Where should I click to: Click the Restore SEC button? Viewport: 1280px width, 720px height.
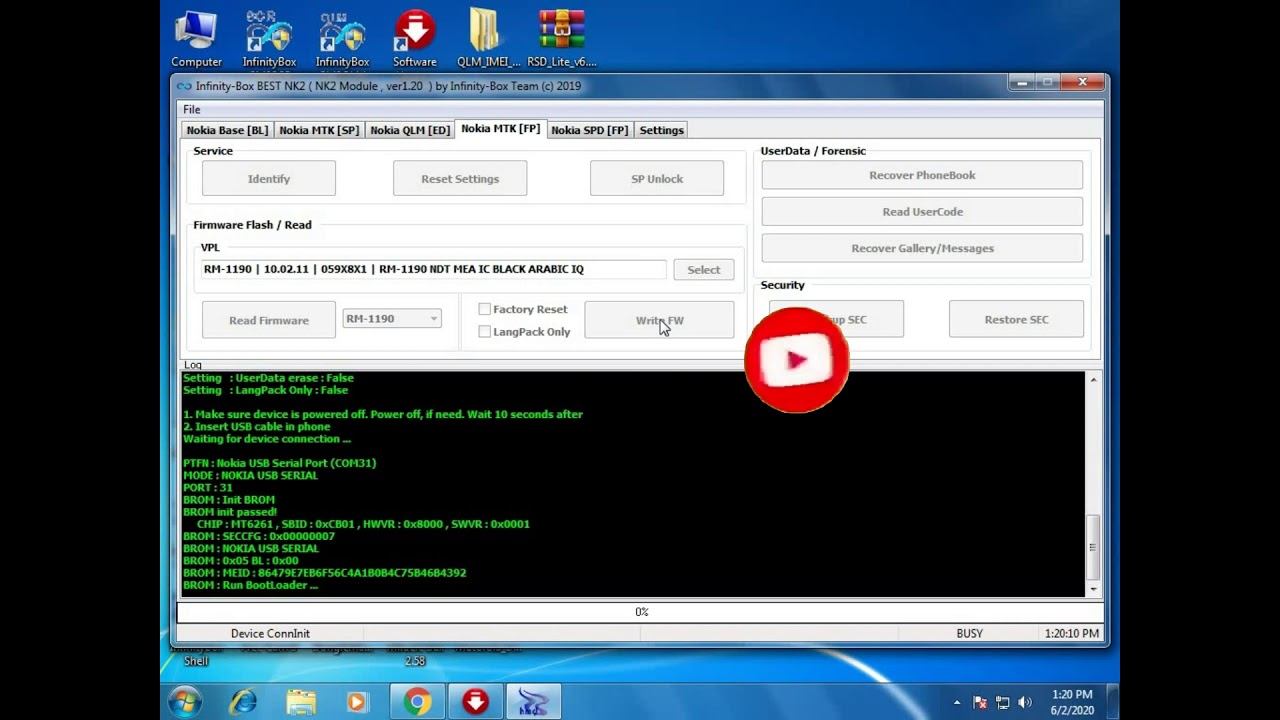tap(1016, 319)
